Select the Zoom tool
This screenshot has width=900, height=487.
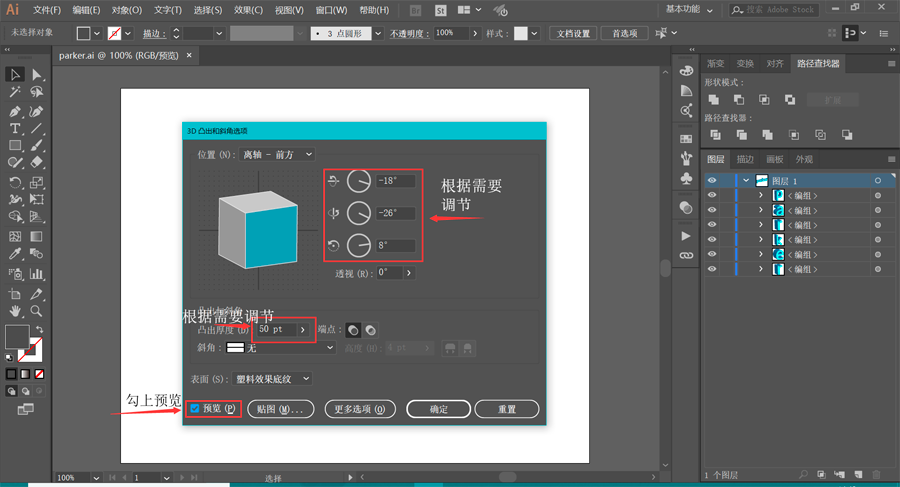37,311
